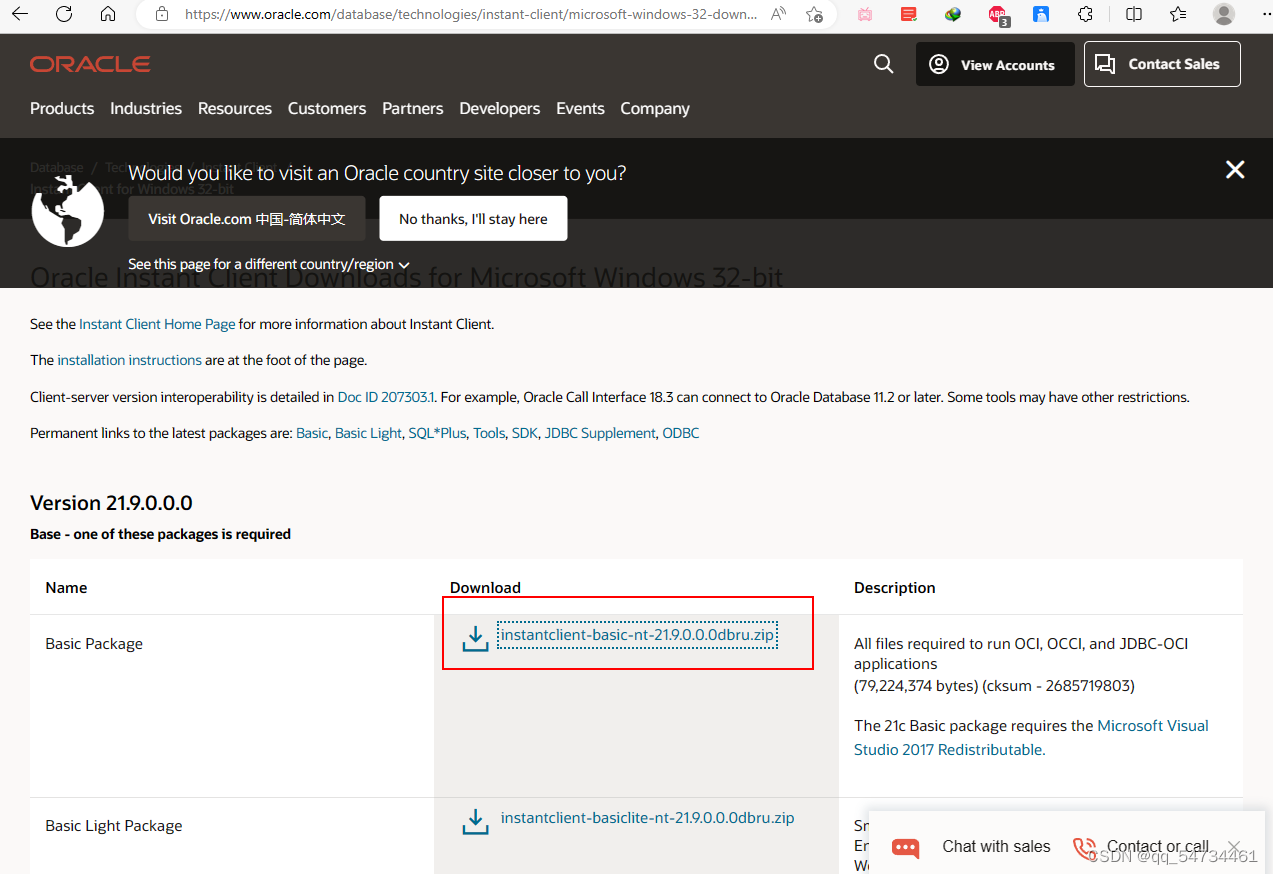1273x874 pixels.
Task: Go back using the browser back arrow
Action: point(20,14)
